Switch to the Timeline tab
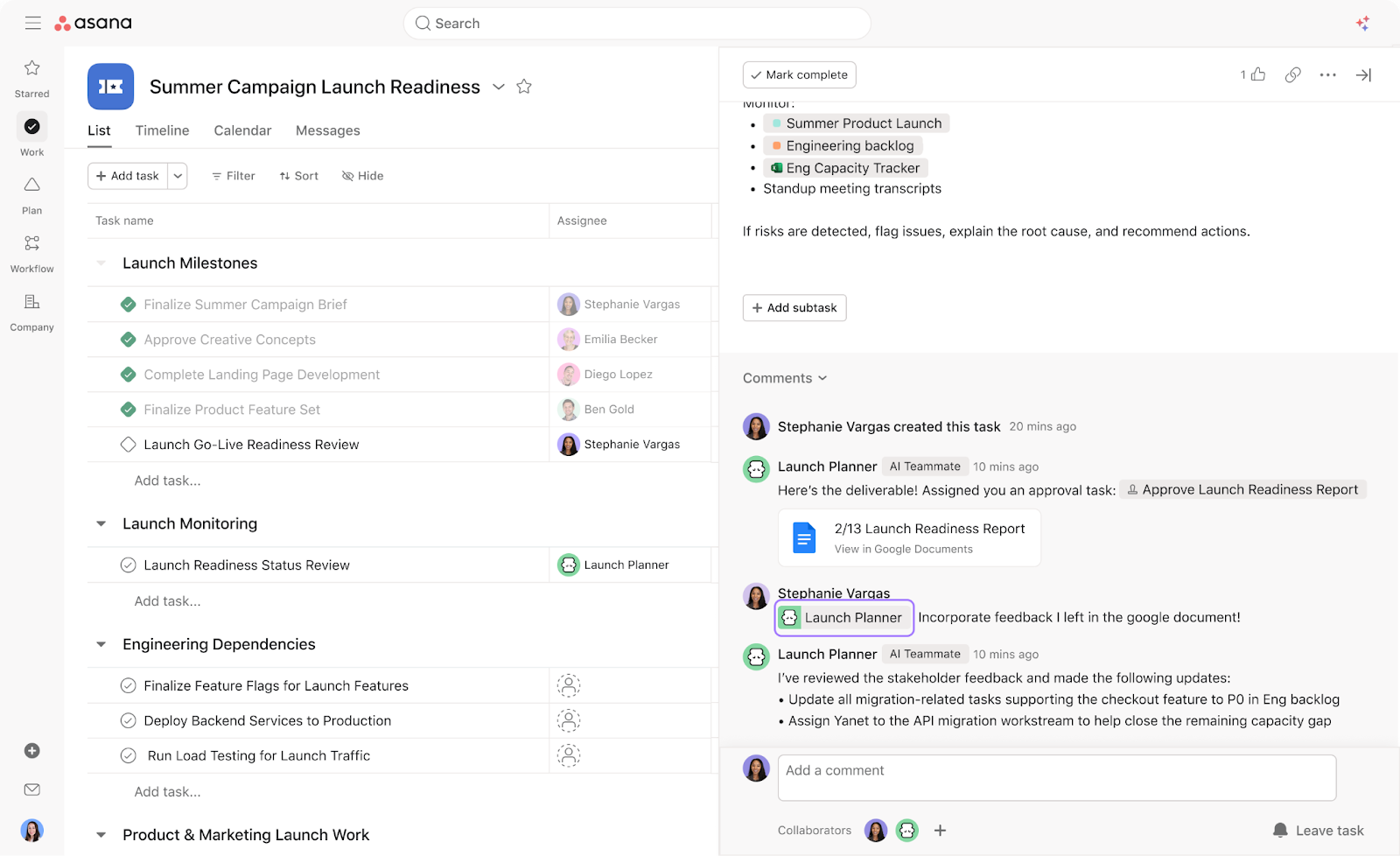Screen dimensions: 1400x856 [162, 130]
